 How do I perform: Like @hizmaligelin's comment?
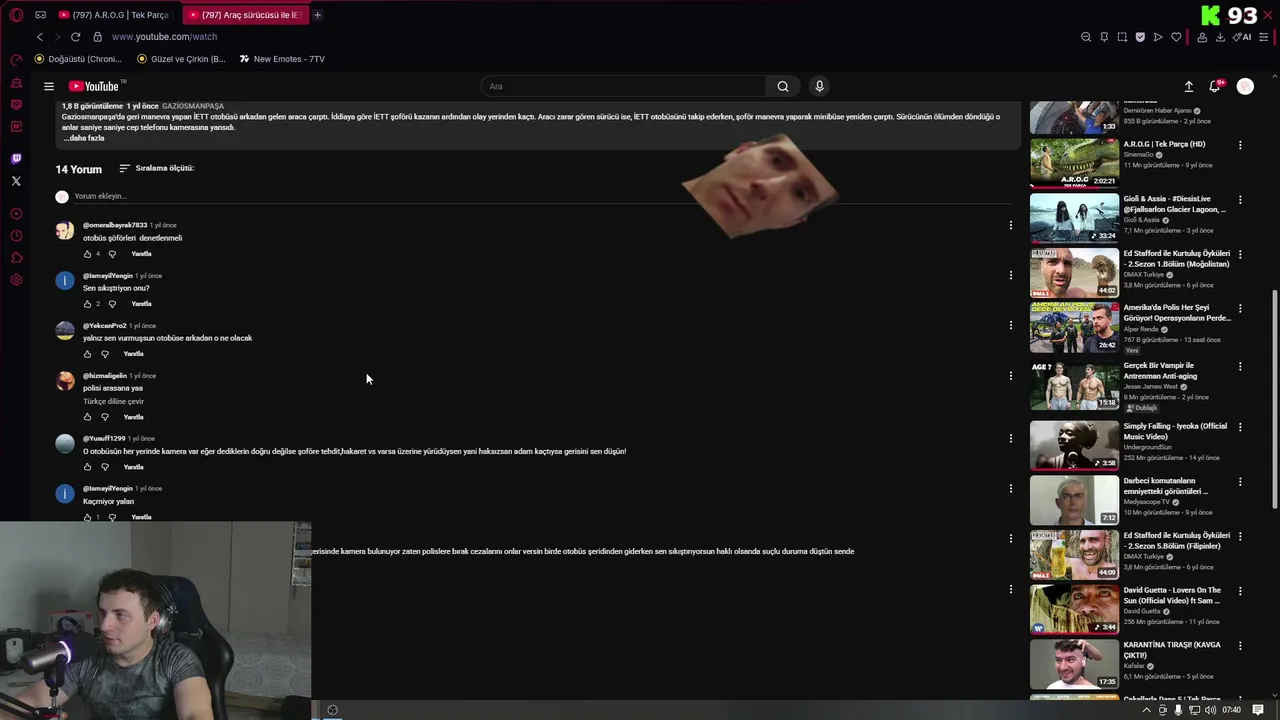[87, 417]
